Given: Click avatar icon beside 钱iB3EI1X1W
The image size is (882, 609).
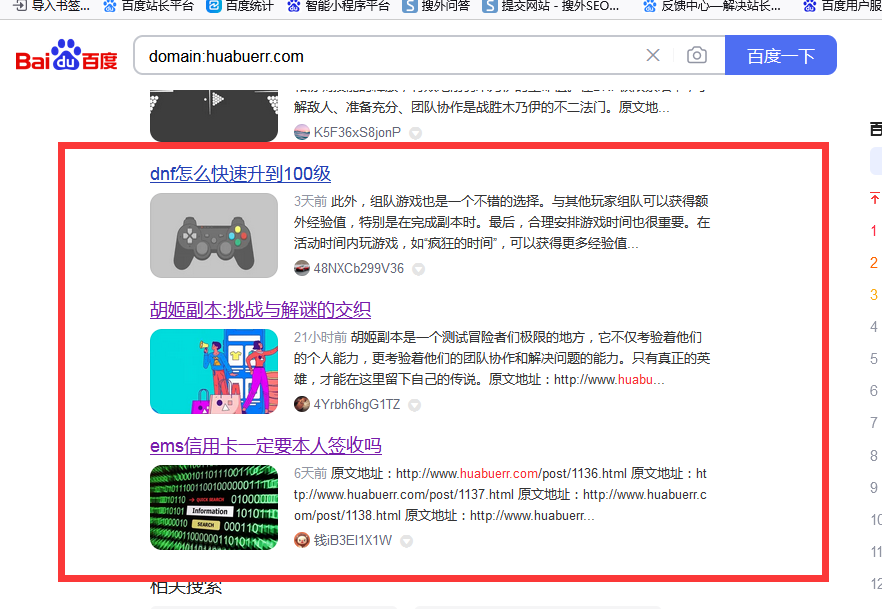Looking at the screenshot, I should pos(302,540).
